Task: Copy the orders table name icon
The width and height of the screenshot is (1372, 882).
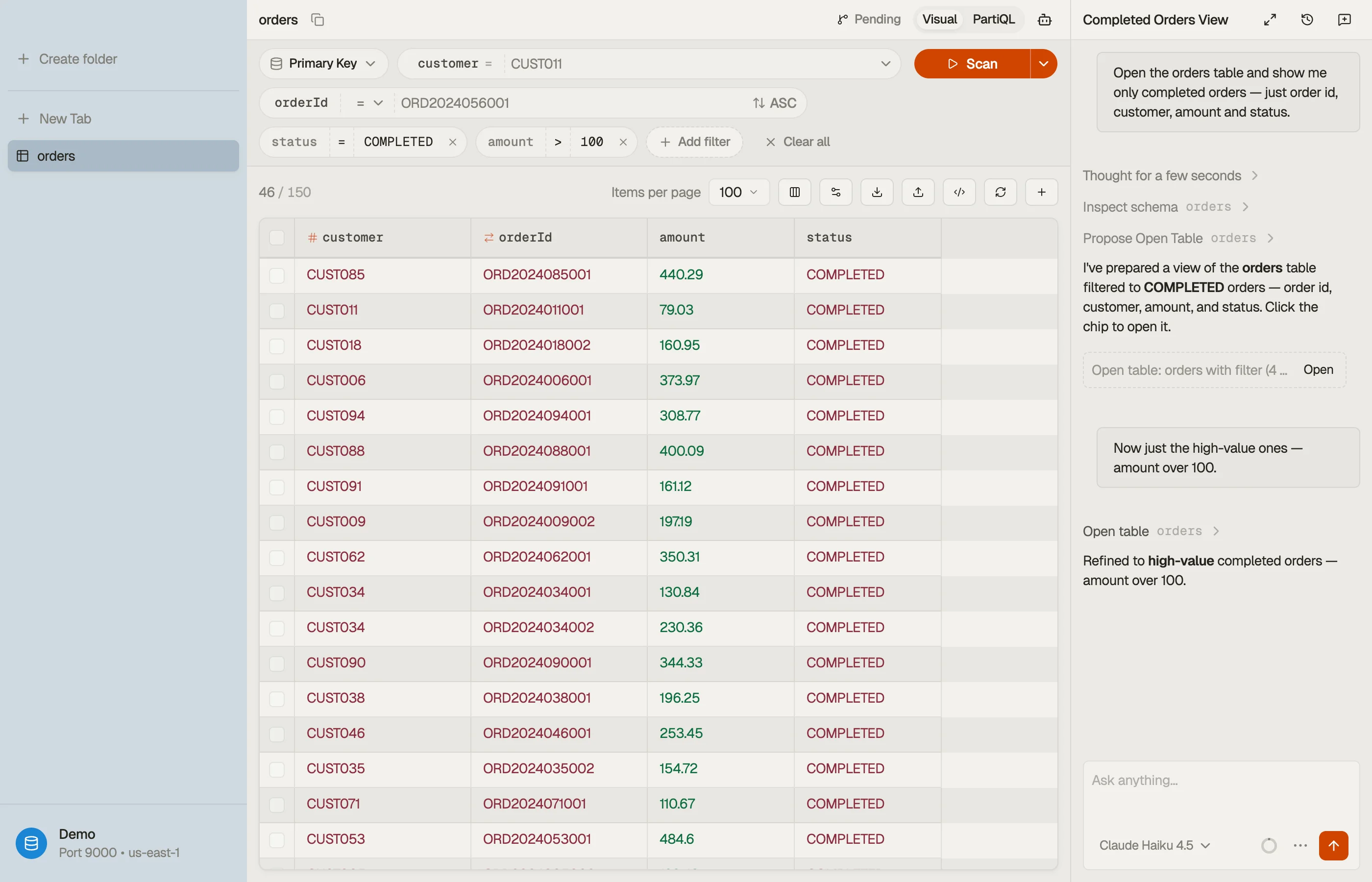Action: [317, 20]
